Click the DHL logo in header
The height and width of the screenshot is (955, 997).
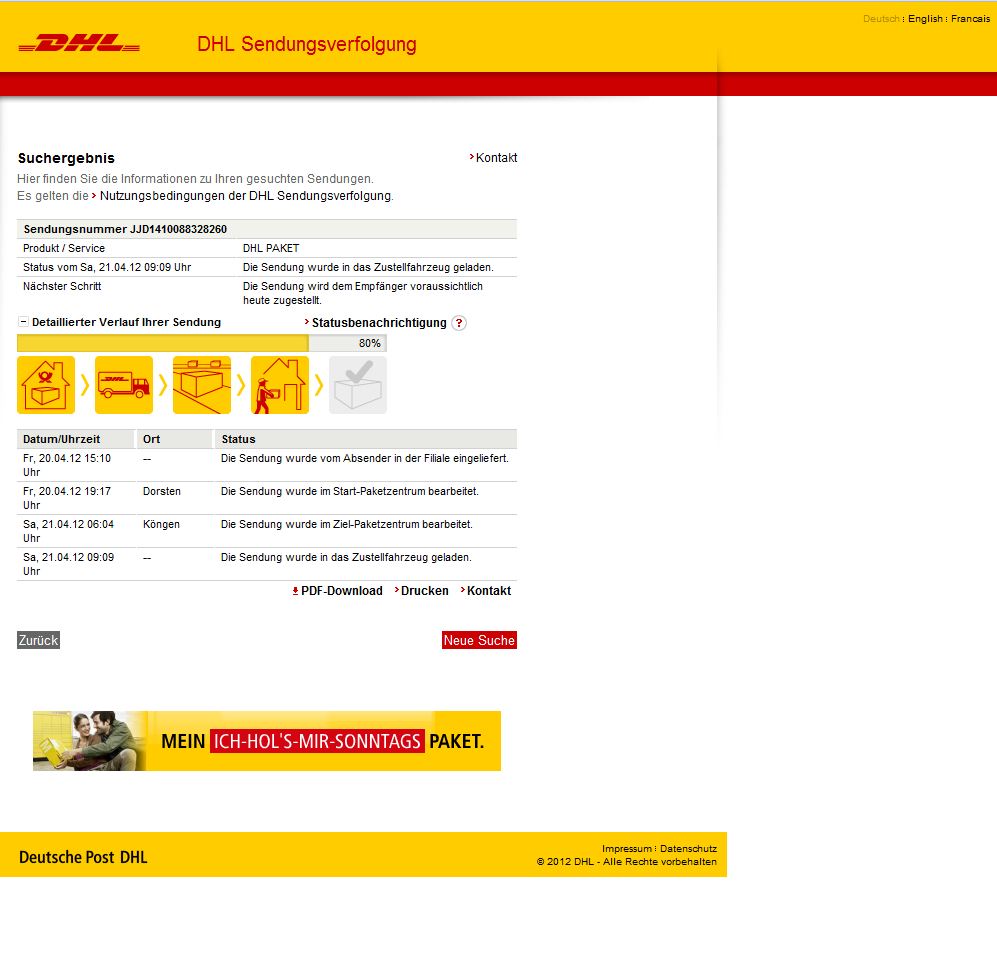79,43
